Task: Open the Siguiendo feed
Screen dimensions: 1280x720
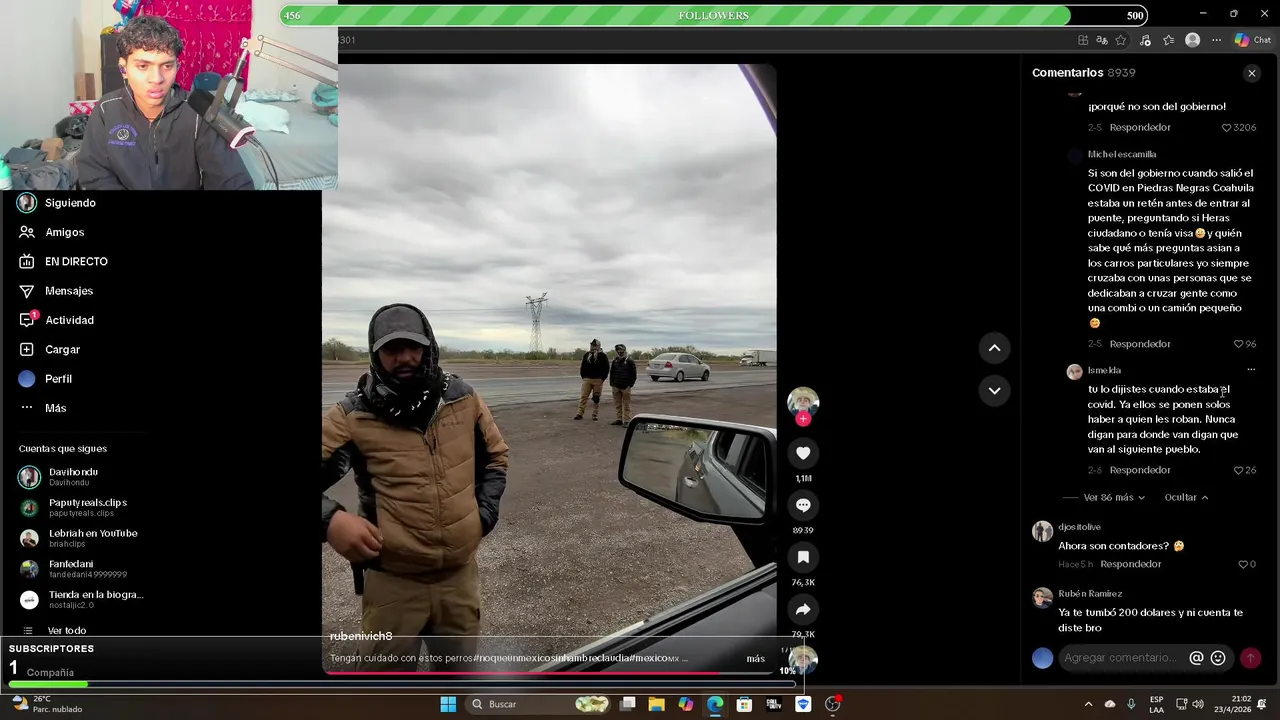Action: pyautogui.click(x=70, y=203)
